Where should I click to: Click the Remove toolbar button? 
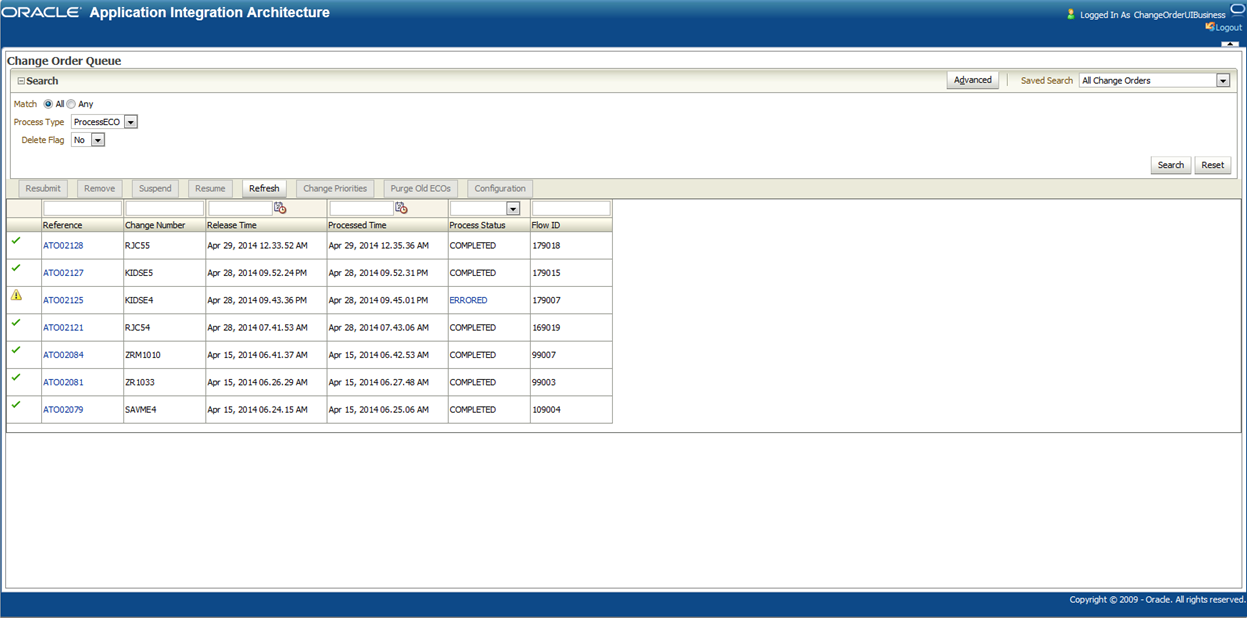(99, 188)
